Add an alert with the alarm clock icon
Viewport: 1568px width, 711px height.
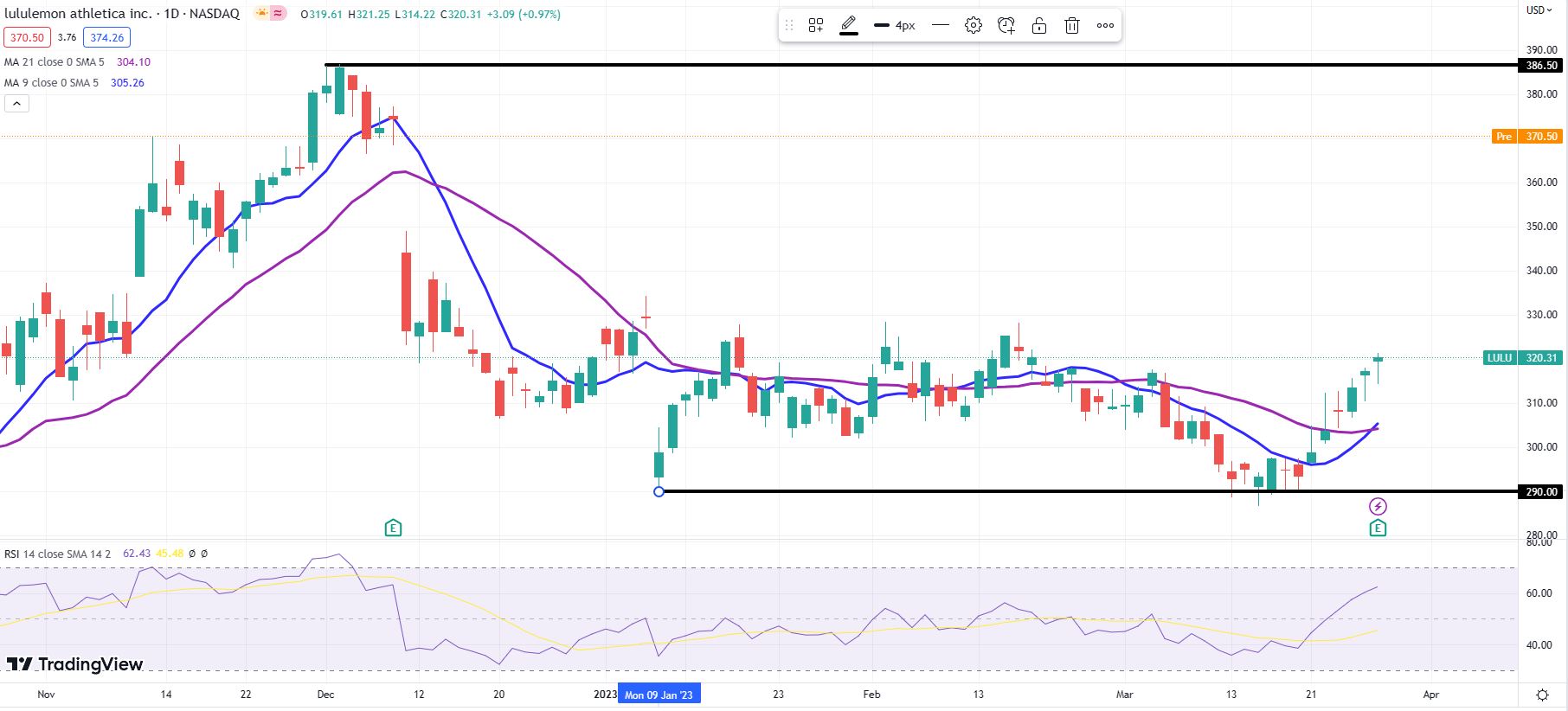pos(1006,26)
